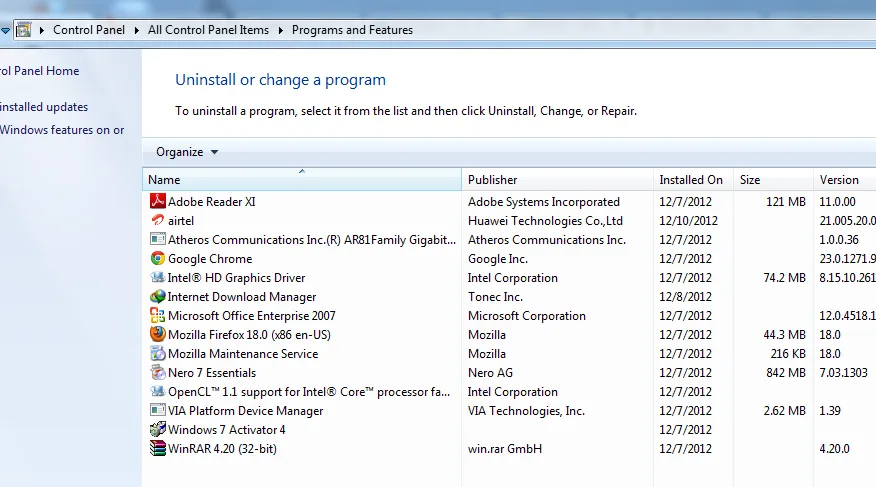Viewport: 876px width, 487px height.
Task: Click publisher Huawei Technologies Co.,Ltd
Action: click(x=545, y=221)
